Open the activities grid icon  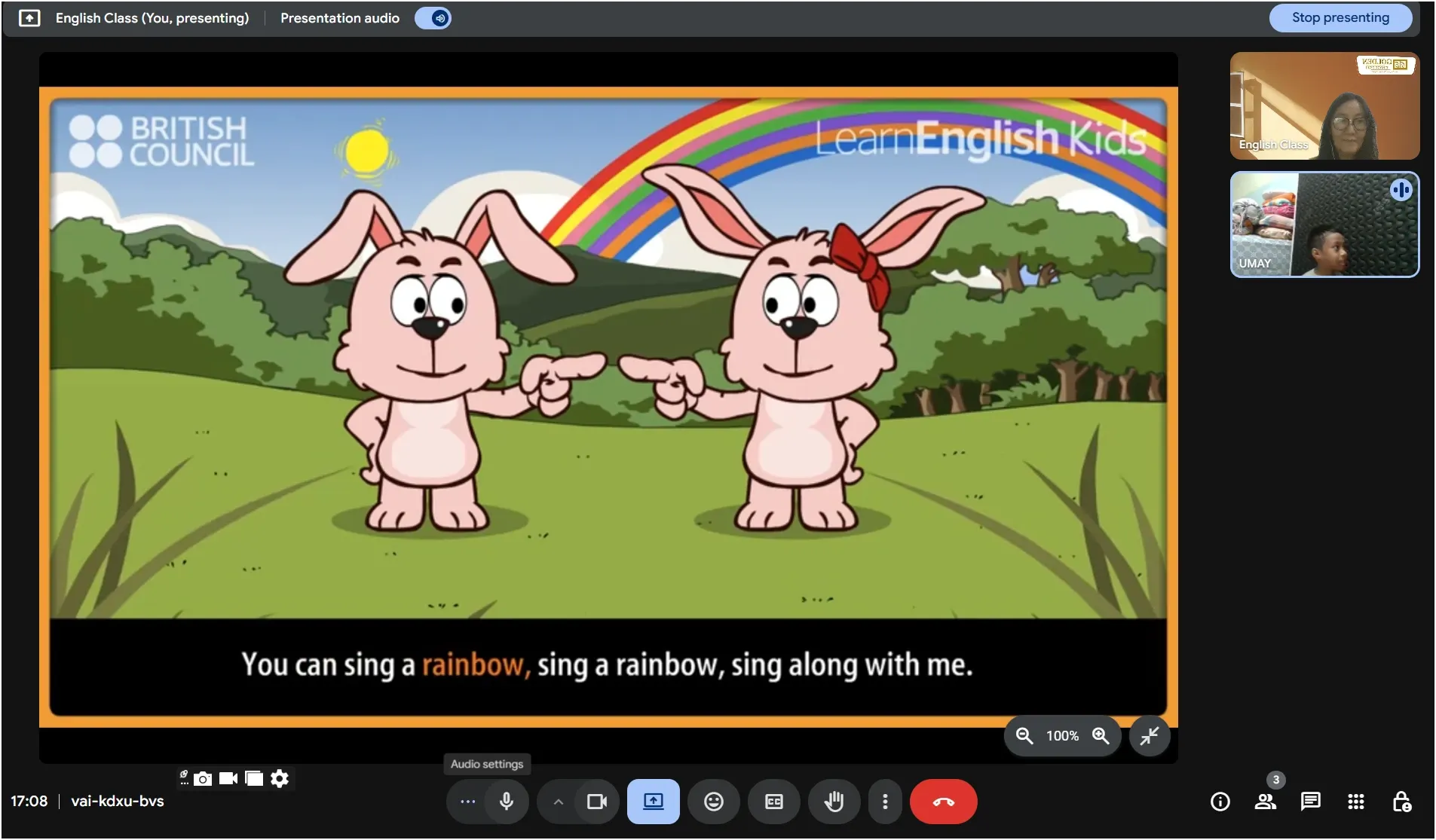coord(1356,801)
